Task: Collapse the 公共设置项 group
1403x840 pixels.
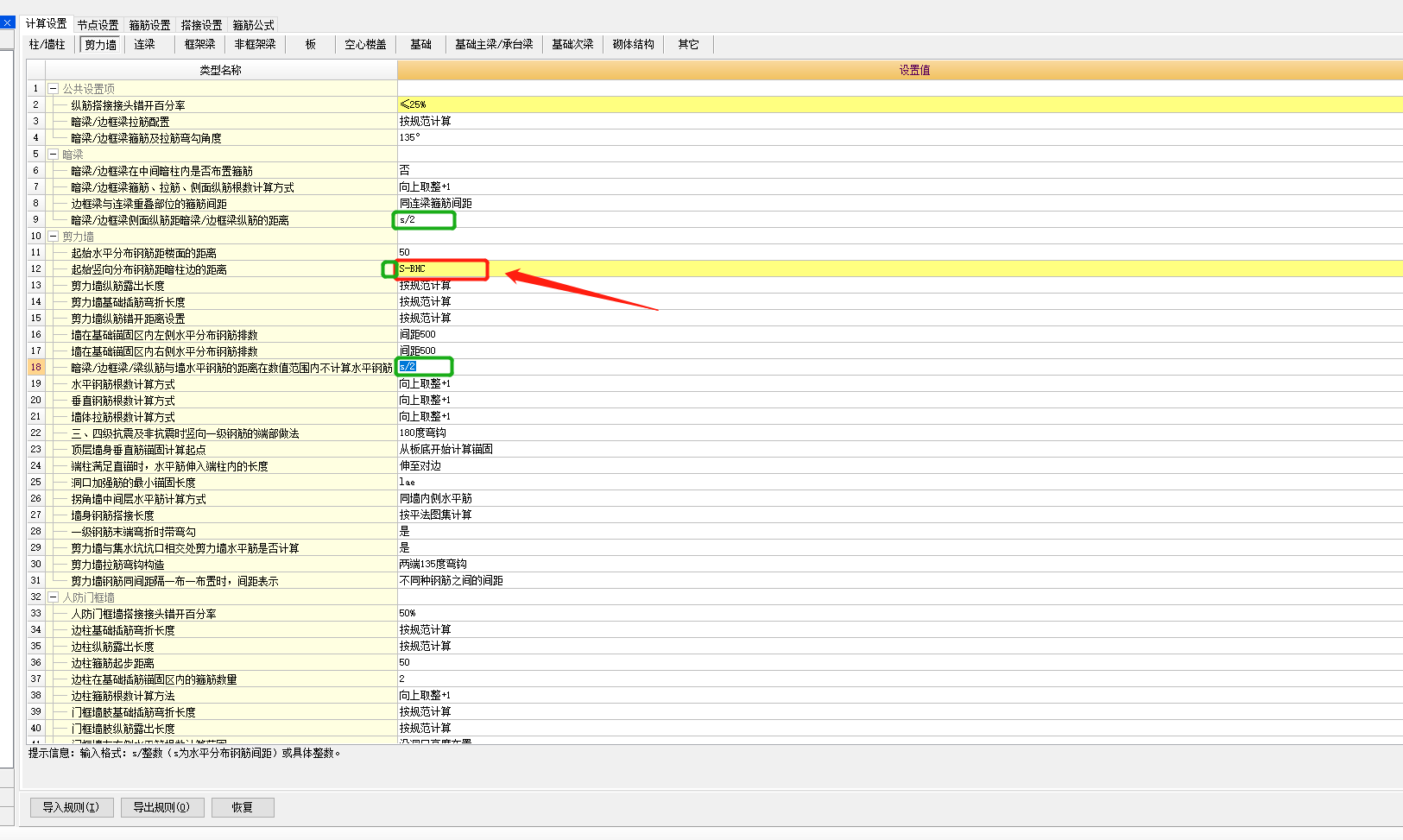Action: (53, 89)
